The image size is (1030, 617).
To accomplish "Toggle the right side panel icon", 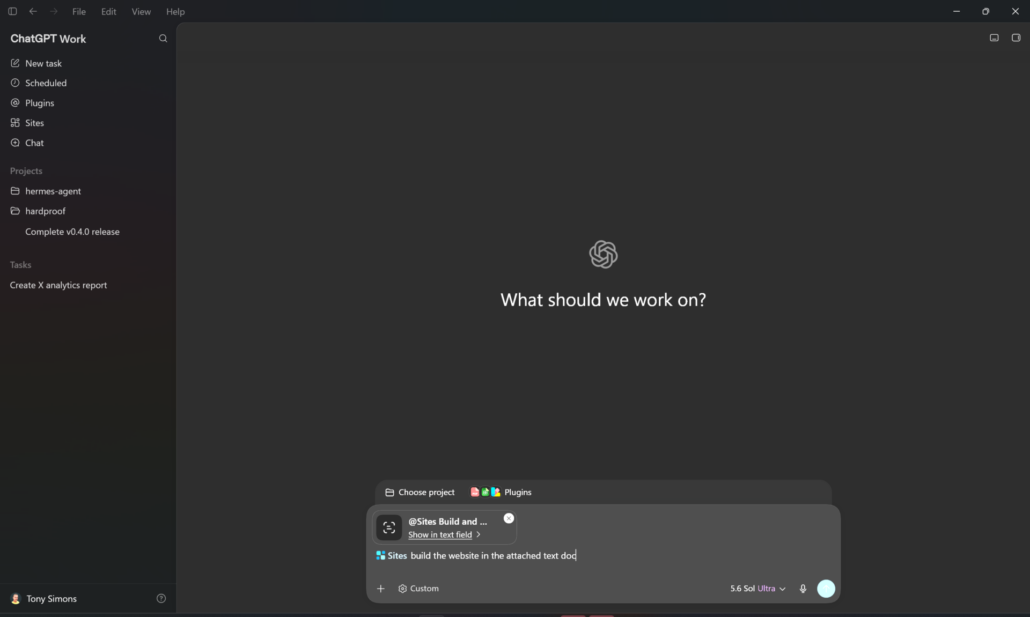I will [1016, 37].
